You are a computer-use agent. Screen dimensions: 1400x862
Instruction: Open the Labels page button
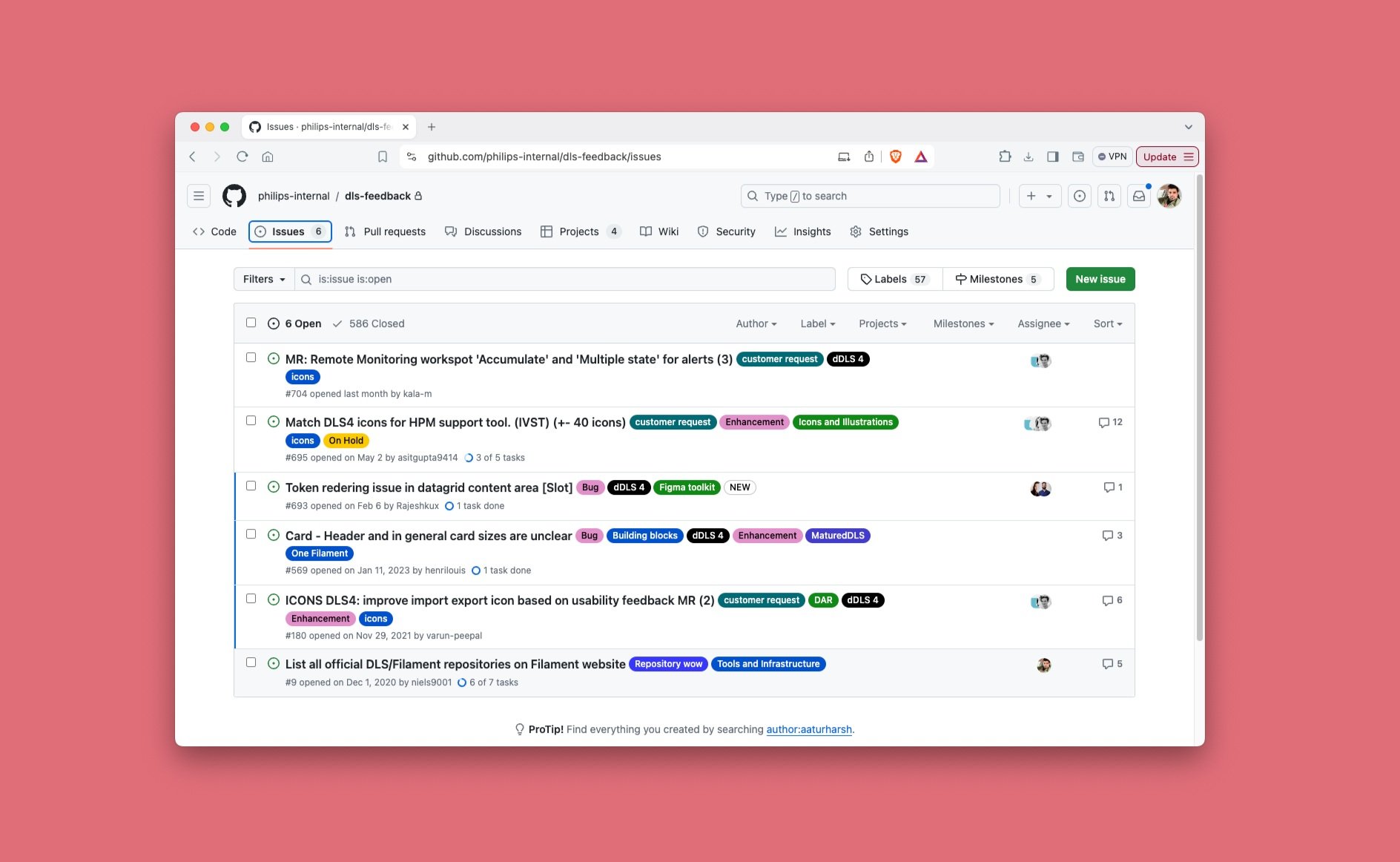[895, 279]
